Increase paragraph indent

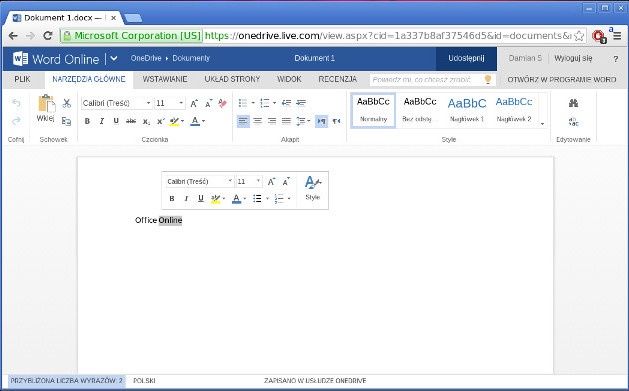[x=301, y=103]
